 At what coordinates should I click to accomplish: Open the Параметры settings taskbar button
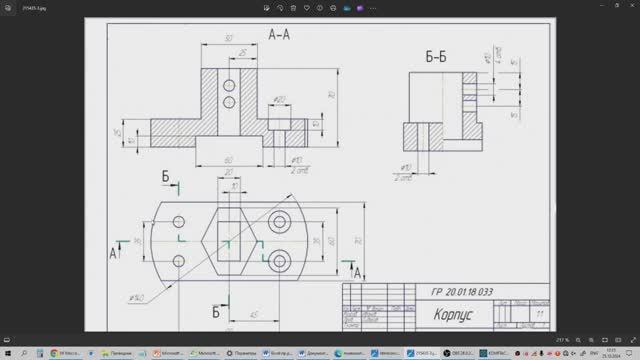coord(242,353)
